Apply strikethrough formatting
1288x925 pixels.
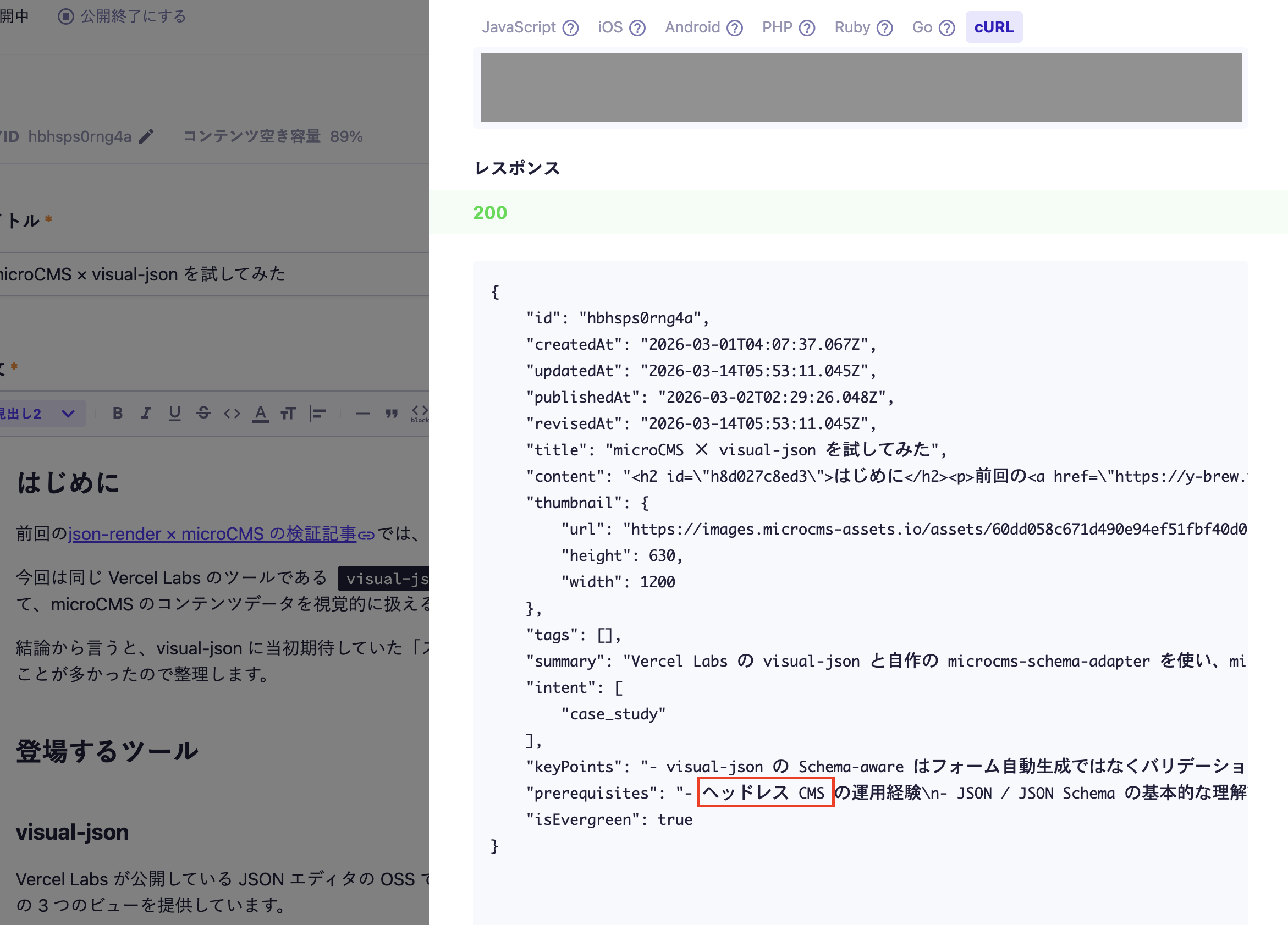(203, 414)
